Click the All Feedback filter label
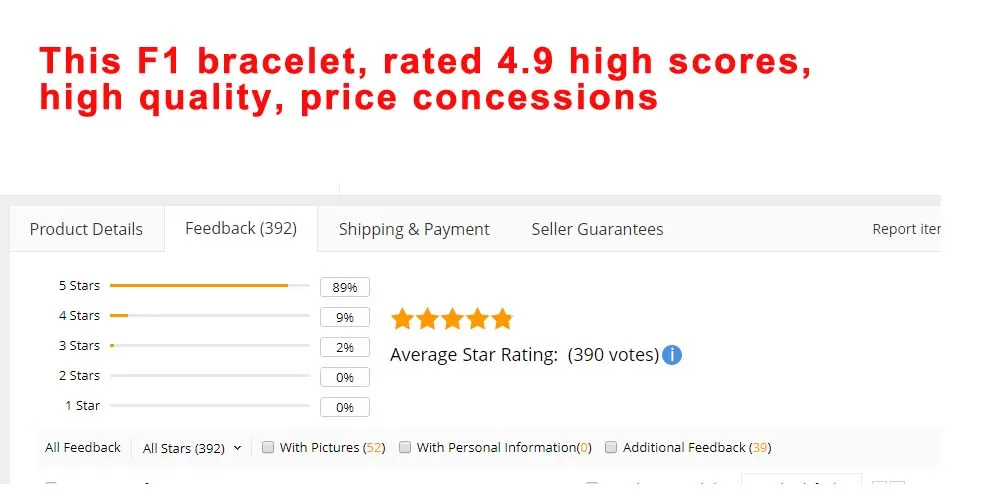1000x500 pixels. (x=83, y=448)
